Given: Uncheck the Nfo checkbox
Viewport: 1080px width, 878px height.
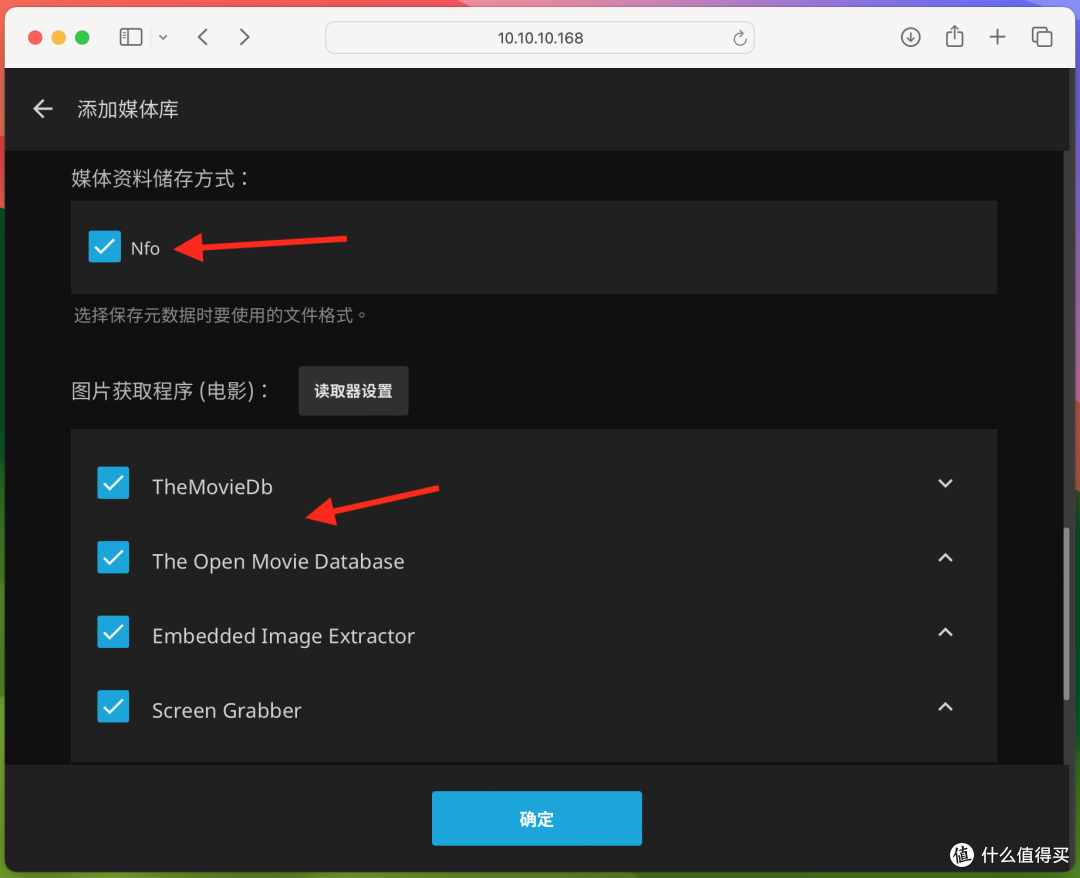Looking at the screenshot, I should 105,247.
